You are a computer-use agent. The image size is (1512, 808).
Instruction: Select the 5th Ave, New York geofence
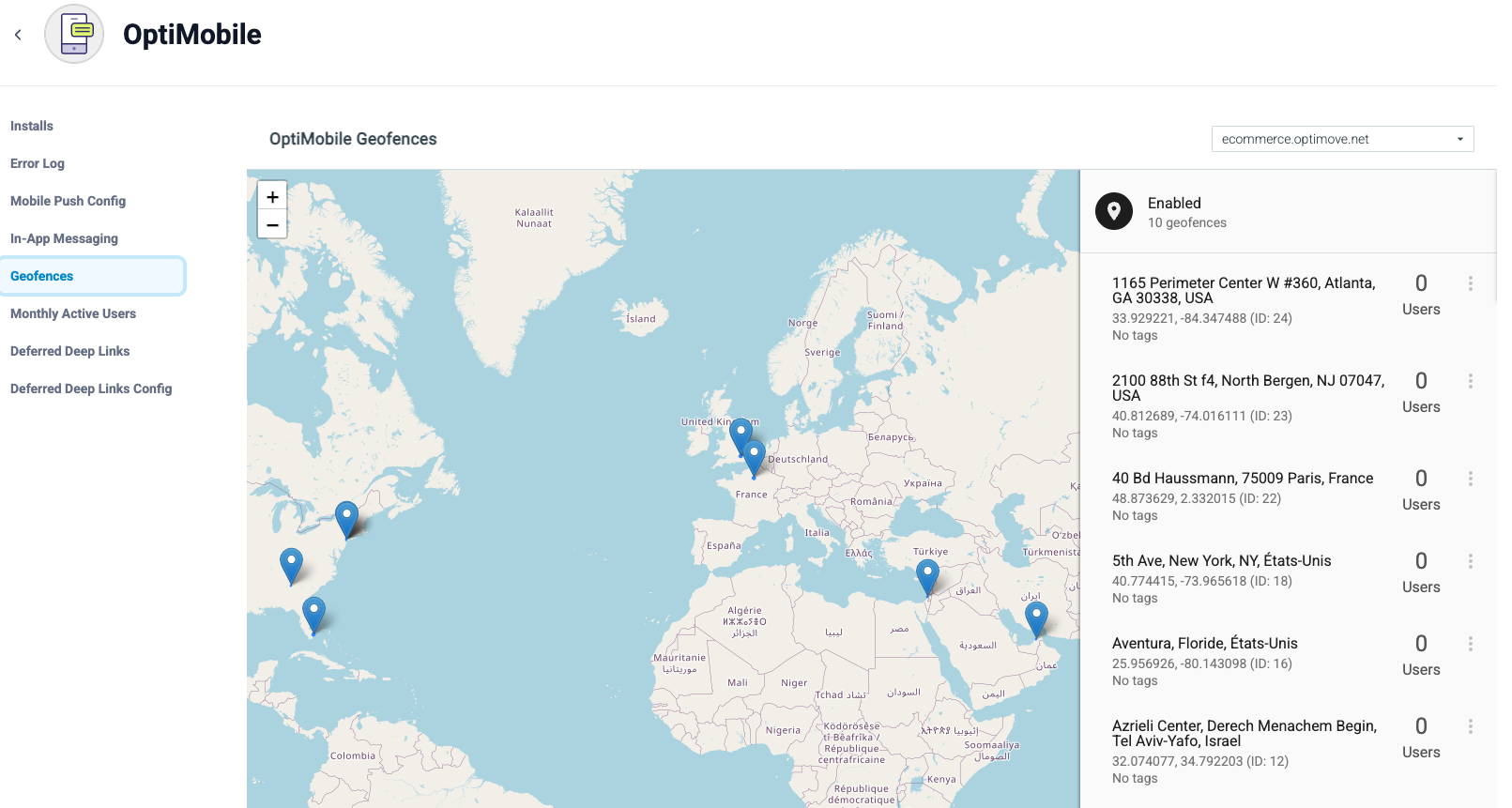tap(1222, 561)
